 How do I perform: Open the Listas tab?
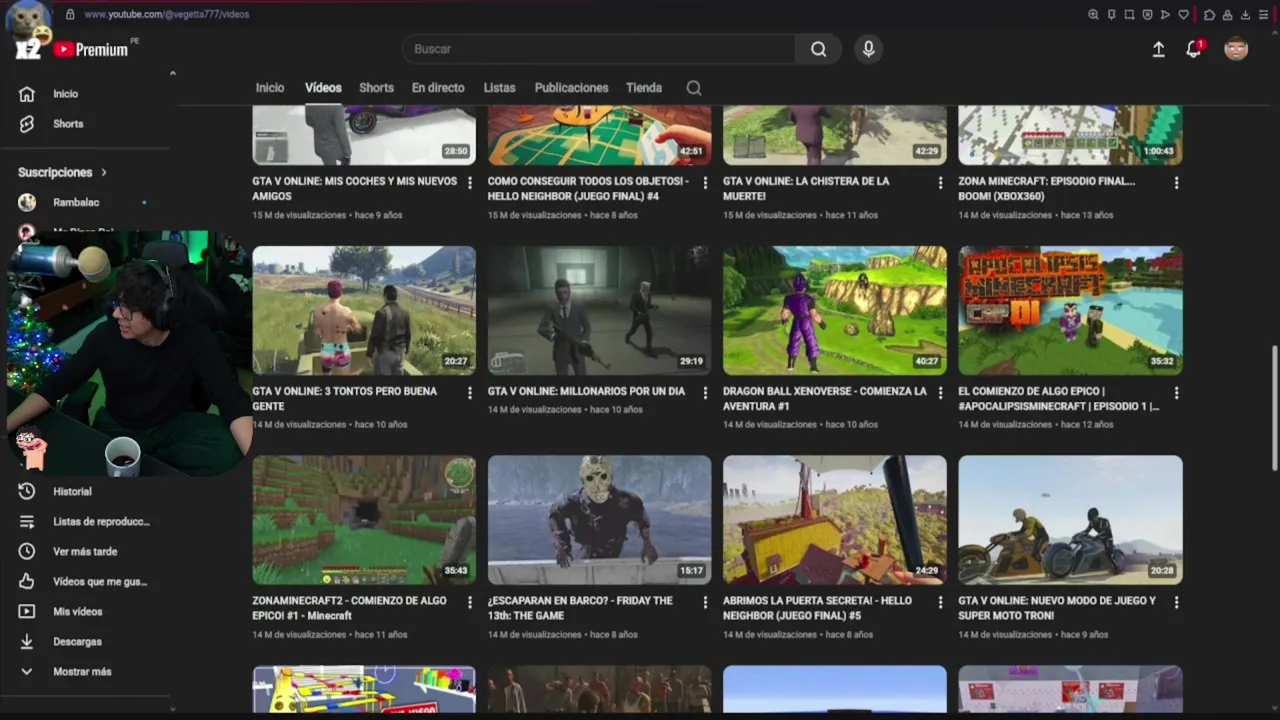click(x=499, y=88)
